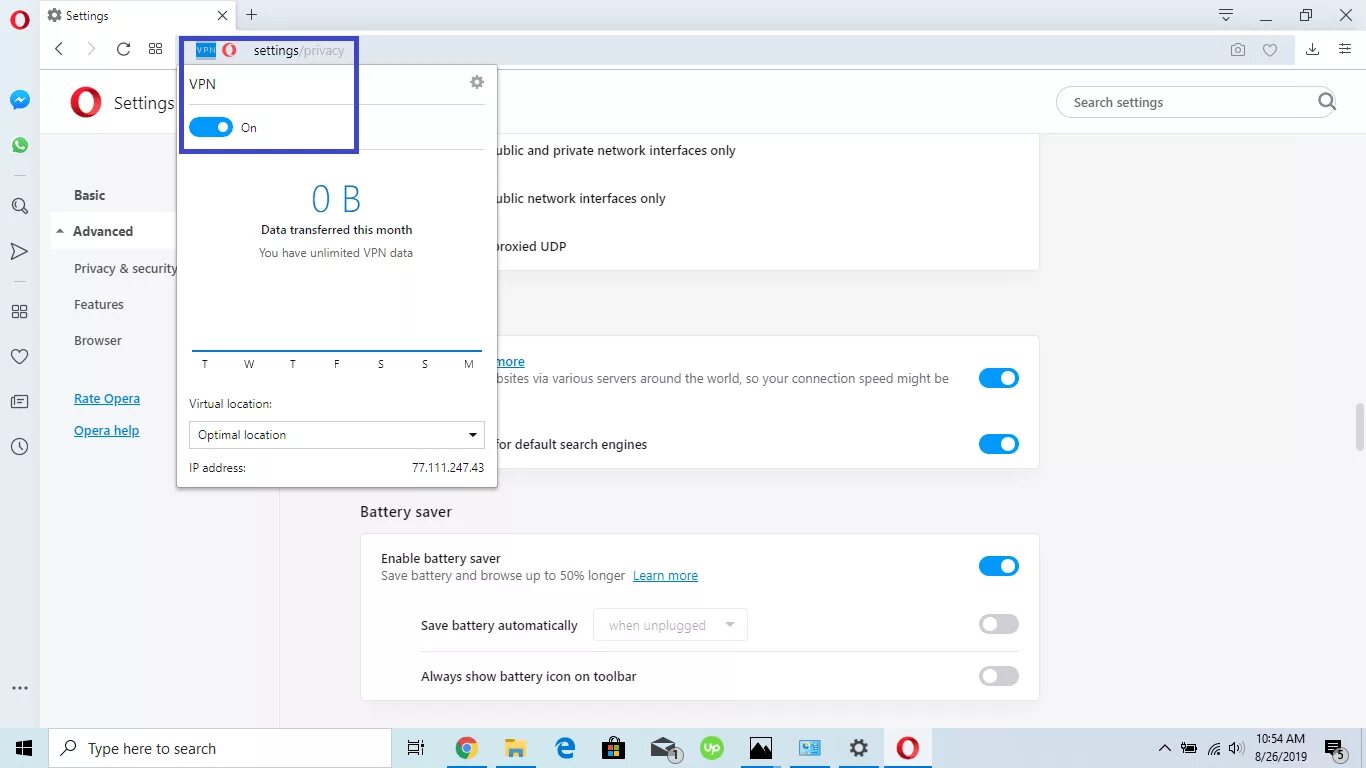This screenshot has height=768, width=1366.
Task: Open Opera help link
Action: (106, 430)
